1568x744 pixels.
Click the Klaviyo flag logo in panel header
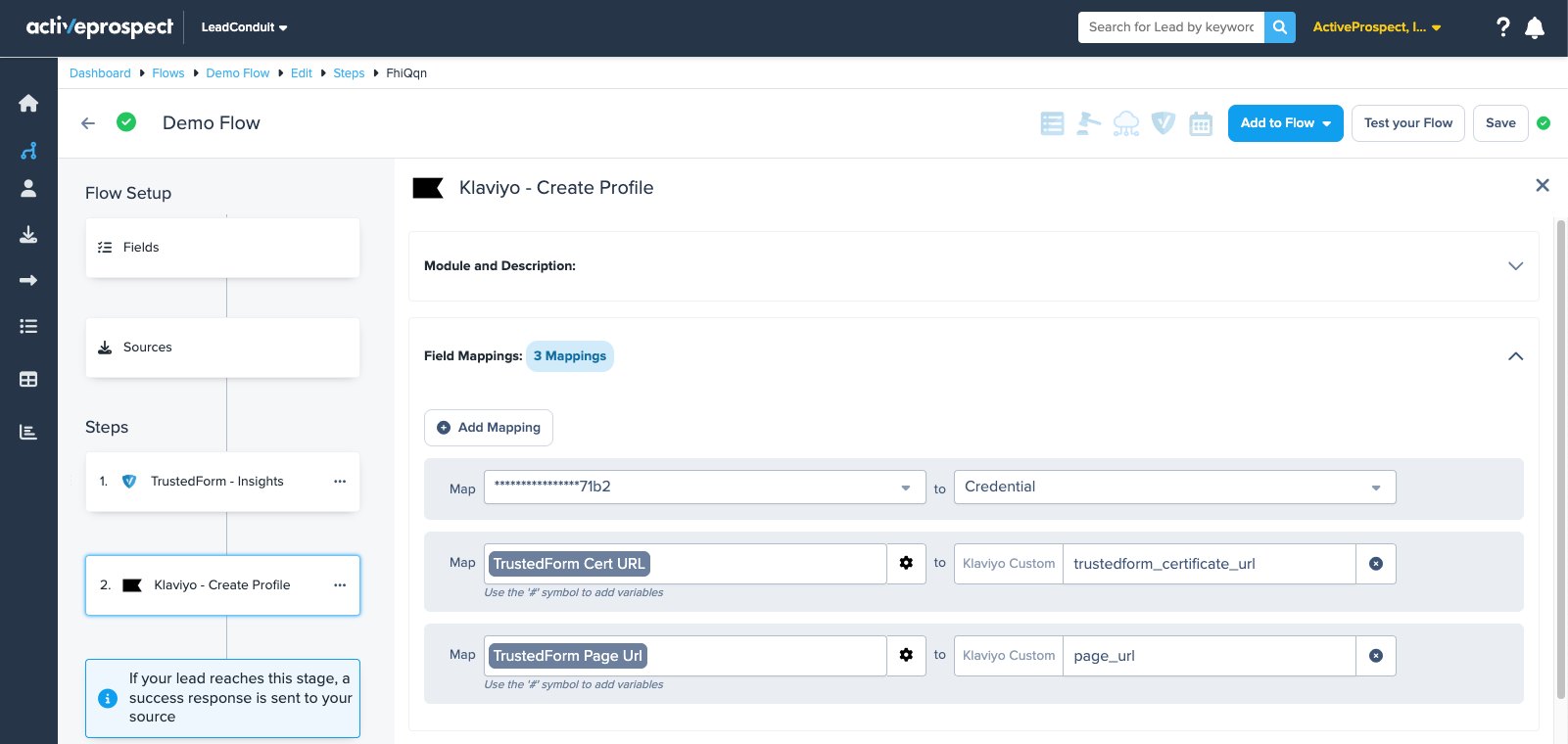pyautogui.click(x=428, y=188)
